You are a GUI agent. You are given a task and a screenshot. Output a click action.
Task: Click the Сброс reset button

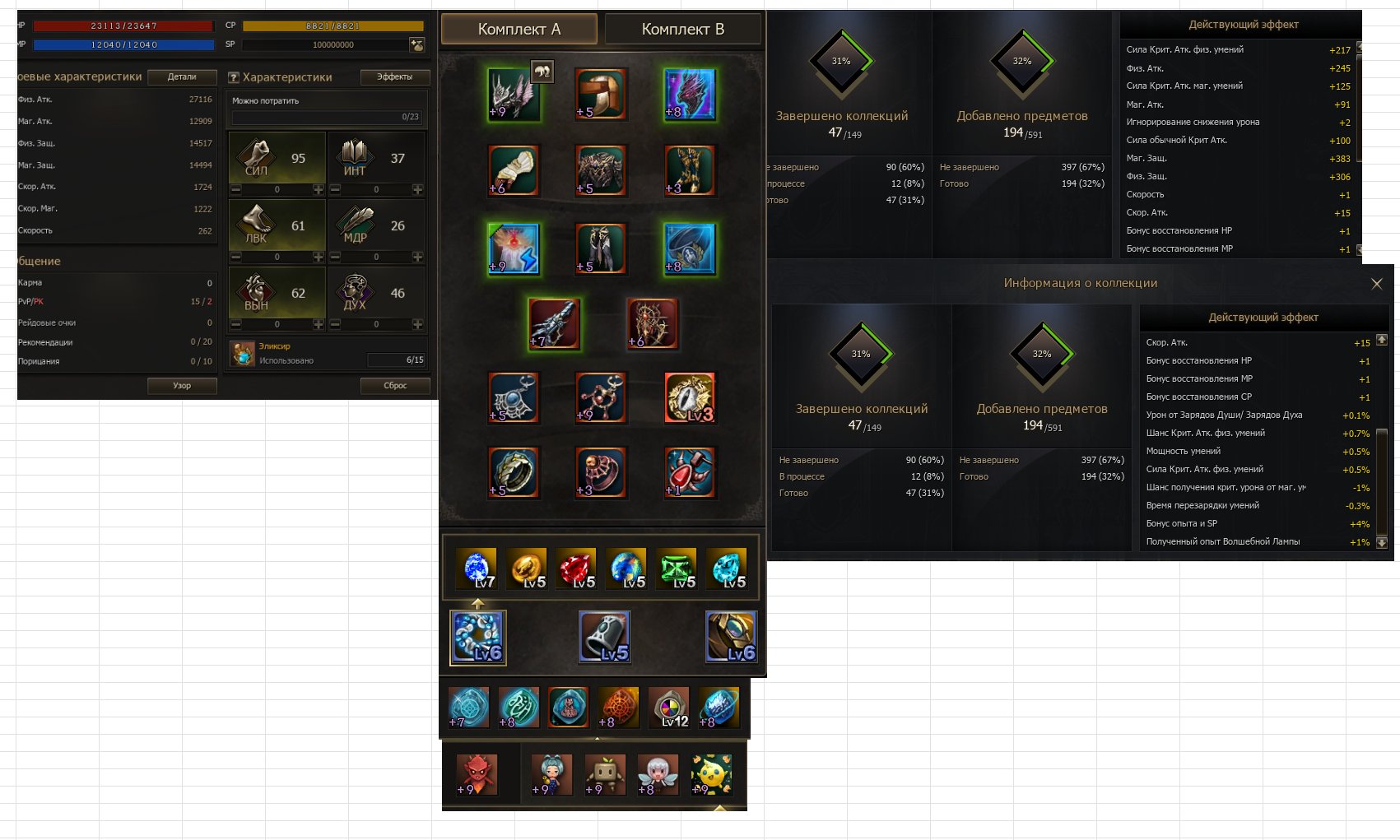pyautogui.click(x=395, y=386)
